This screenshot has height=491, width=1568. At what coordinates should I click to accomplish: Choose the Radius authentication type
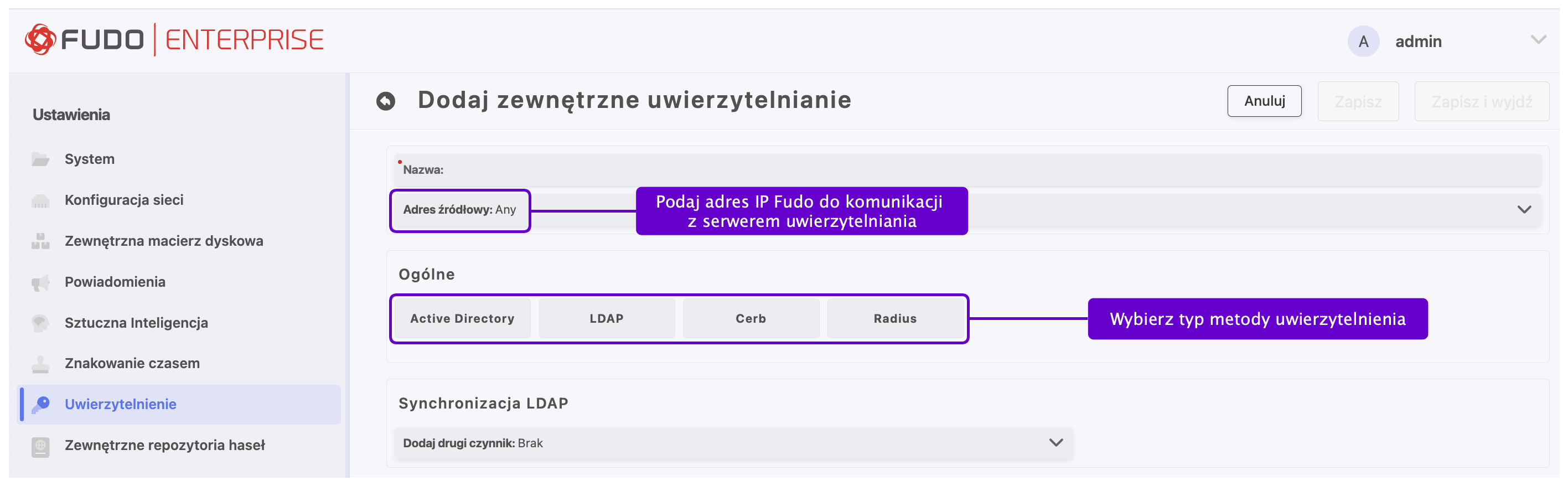click(895, 318)
